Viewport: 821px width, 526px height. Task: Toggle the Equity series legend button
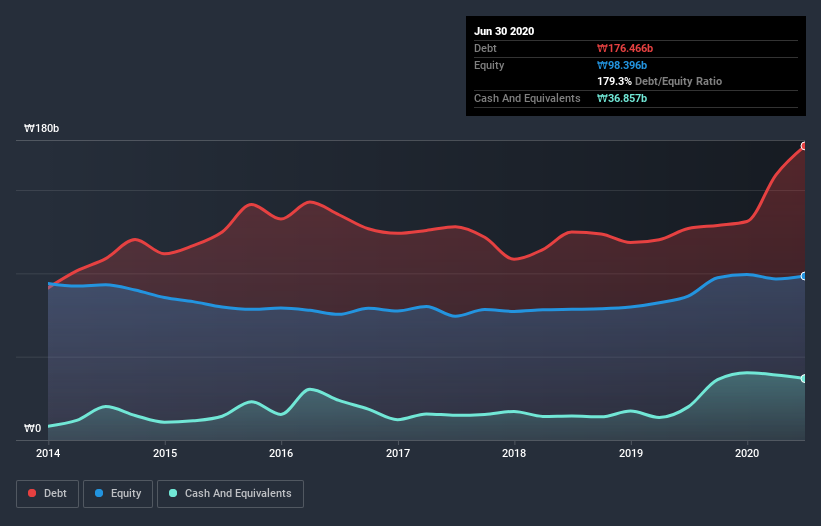[x=118, y=494]
